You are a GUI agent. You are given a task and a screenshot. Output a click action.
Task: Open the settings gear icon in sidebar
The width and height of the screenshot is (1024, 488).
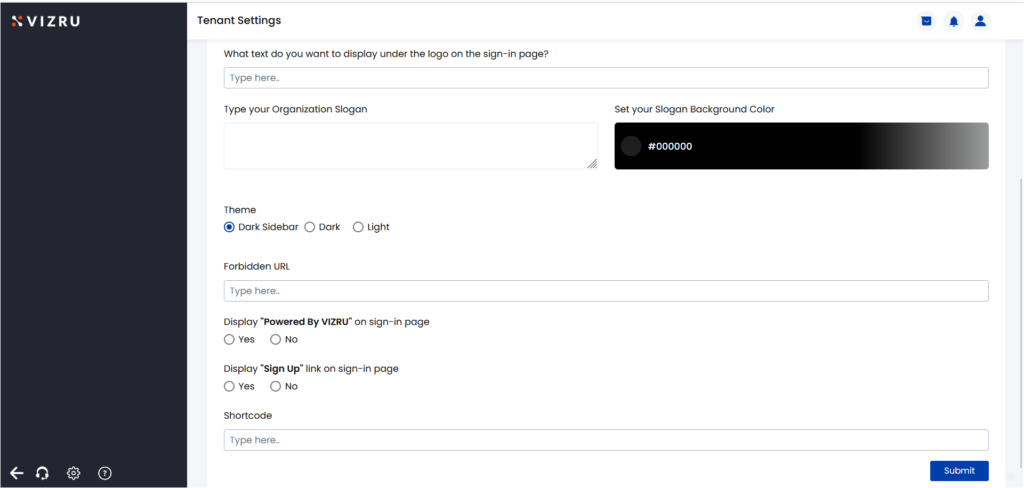tap(74, 473)
